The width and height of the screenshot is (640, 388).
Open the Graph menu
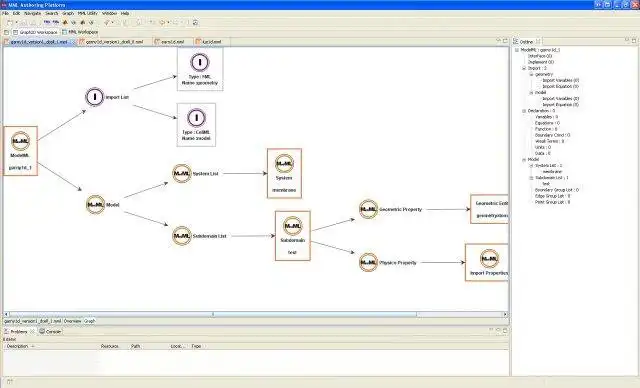click(x=68, y=13)
